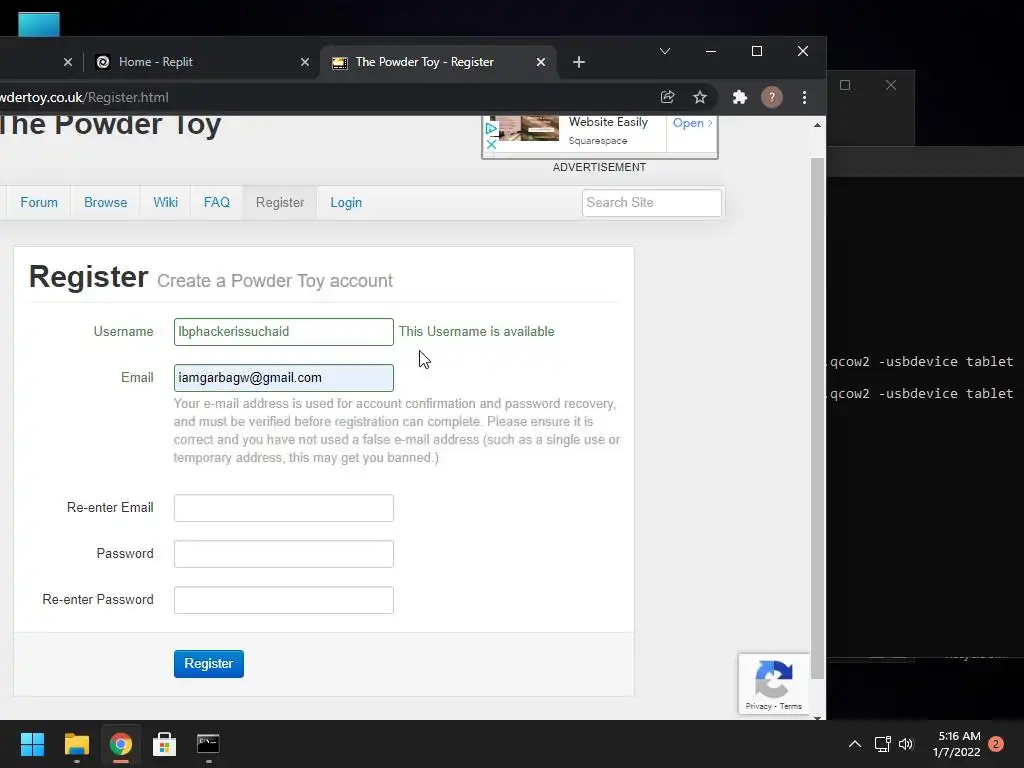This screenshot has height=768, width=1024.
Task: Open the Windows Start menu
Action: pyautogui.click(x=32, y=744)
